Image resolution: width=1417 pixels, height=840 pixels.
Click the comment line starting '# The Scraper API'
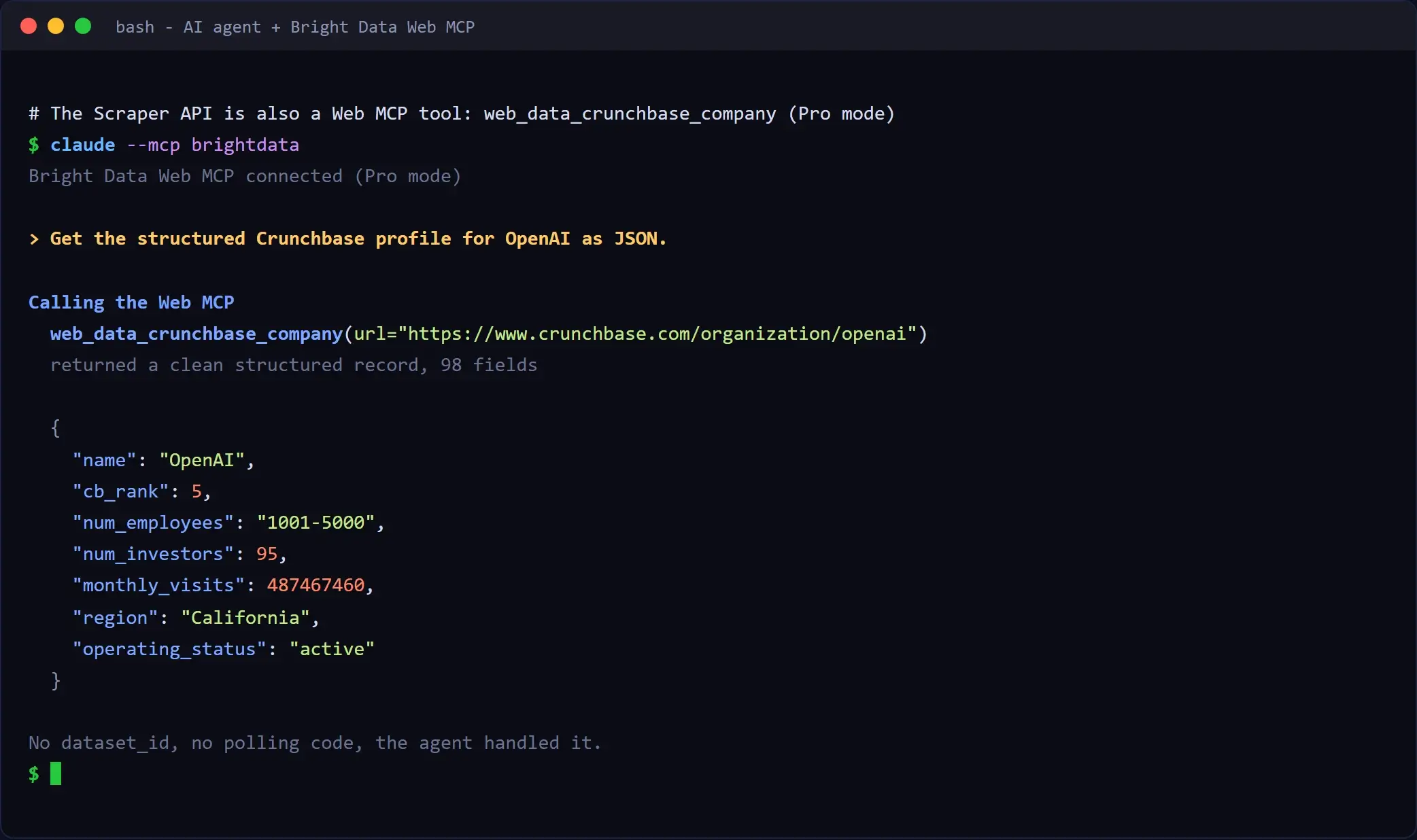point(462,113)
